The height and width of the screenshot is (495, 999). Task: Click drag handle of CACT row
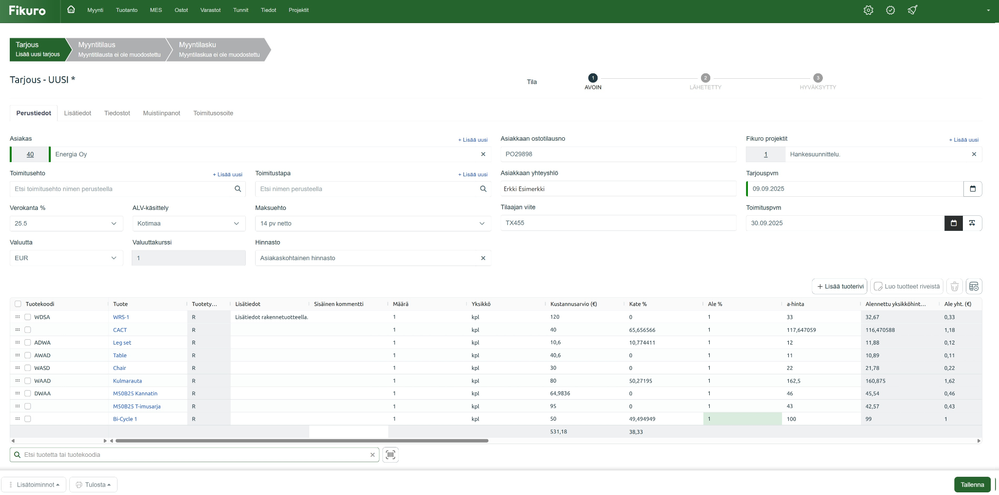tap(18, 329)
